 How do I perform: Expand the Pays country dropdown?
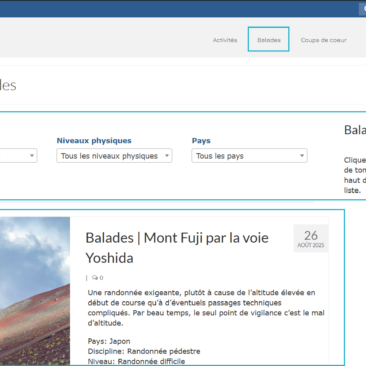pos(249,156)
